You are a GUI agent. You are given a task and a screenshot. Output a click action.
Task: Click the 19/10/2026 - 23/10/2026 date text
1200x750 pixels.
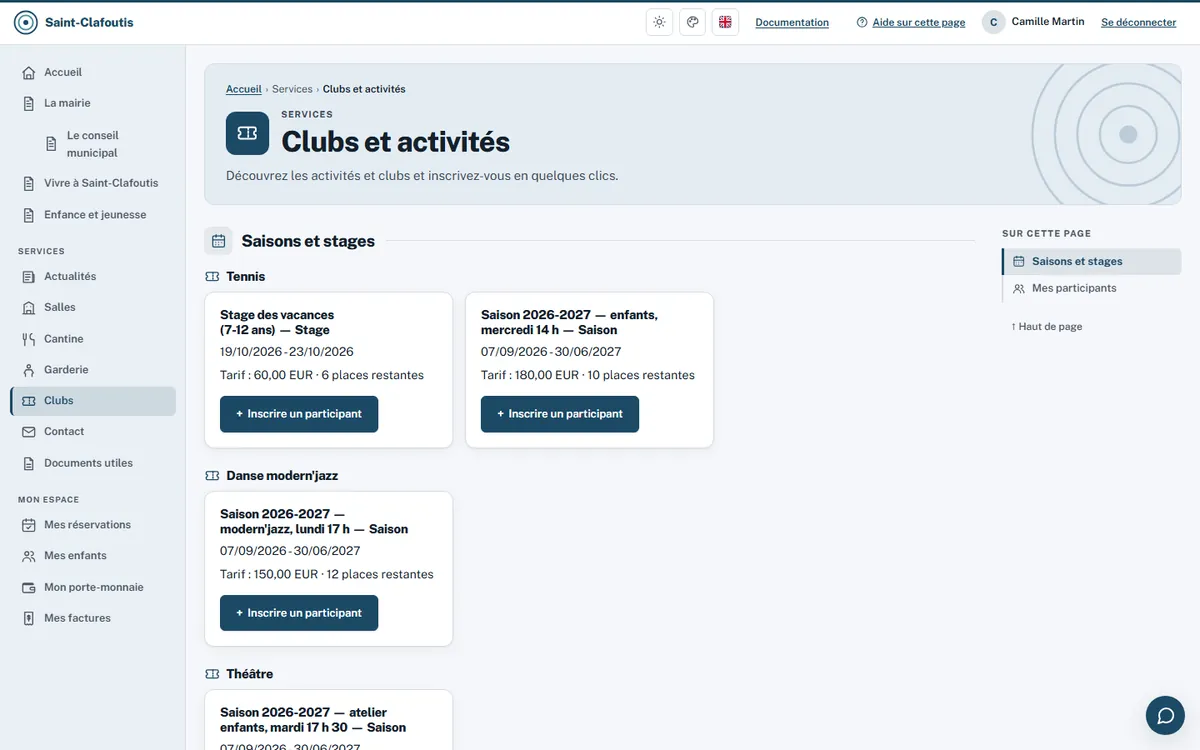[x=287, y=352]
